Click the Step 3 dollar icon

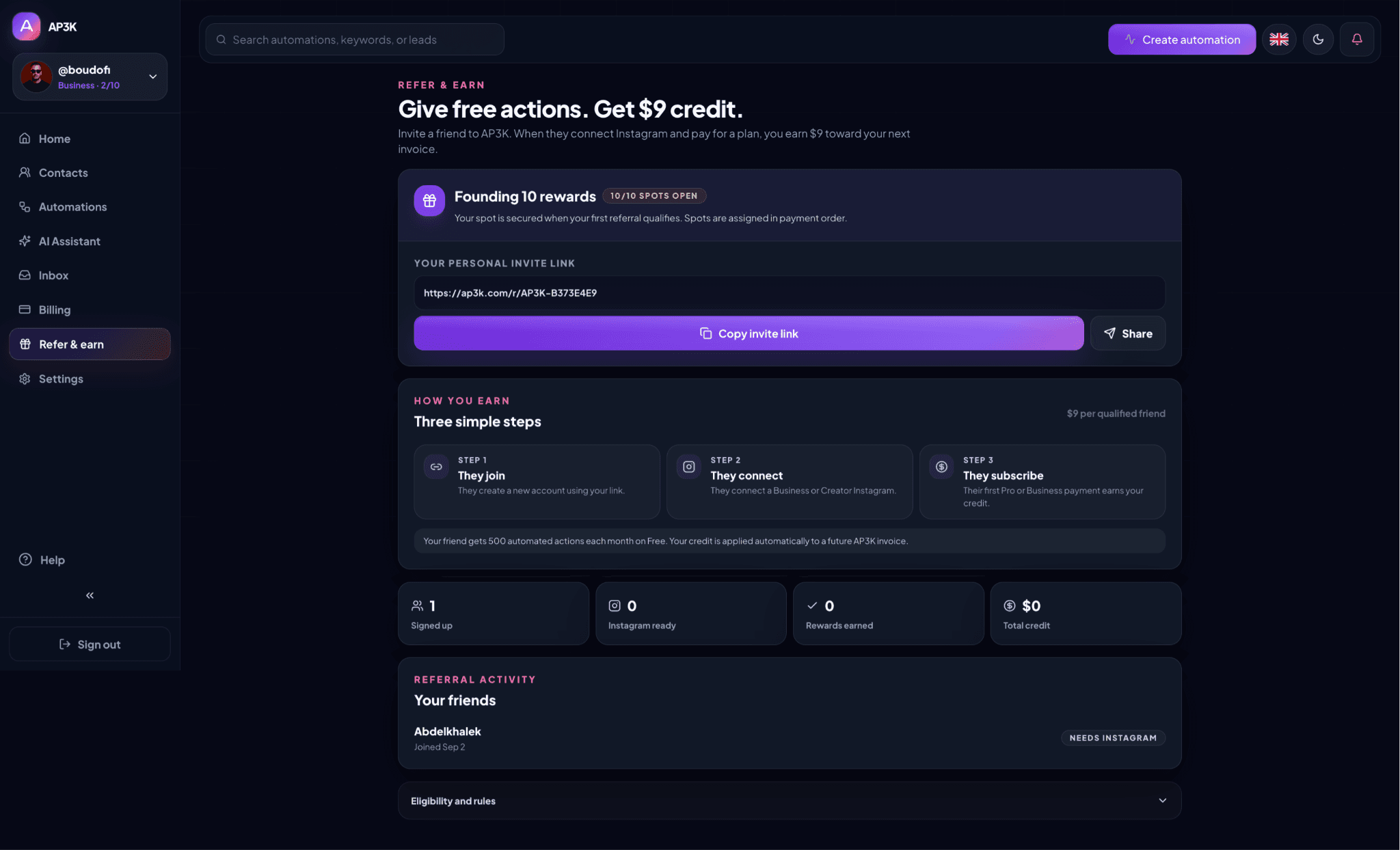click(941, 467)
